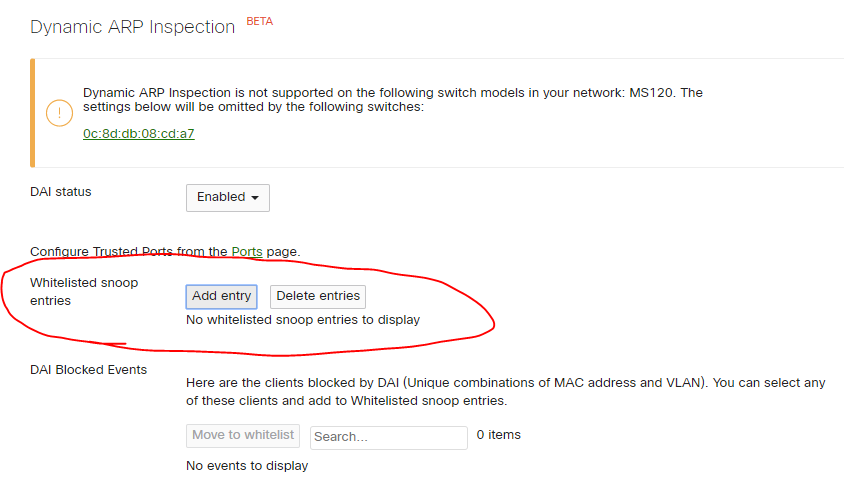This screenshot has width=844, height=499.
Task: Open the DAI status Enabled dropdown
Action: (228, 198)
